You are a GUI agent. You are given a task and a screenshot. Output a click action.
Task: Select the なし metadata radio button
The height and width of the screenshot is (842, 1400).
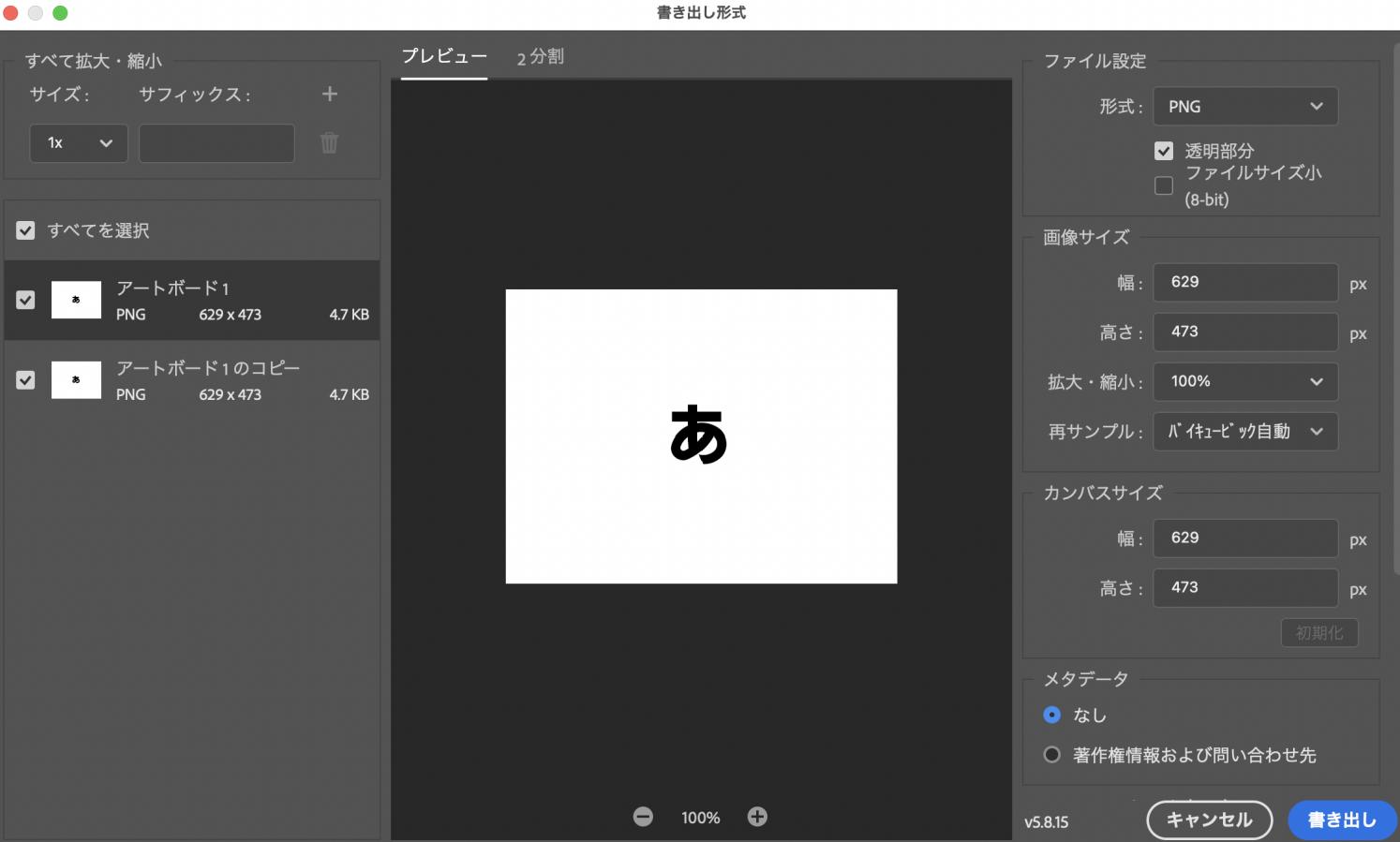pyautogui.click(x=1051, y=715)
